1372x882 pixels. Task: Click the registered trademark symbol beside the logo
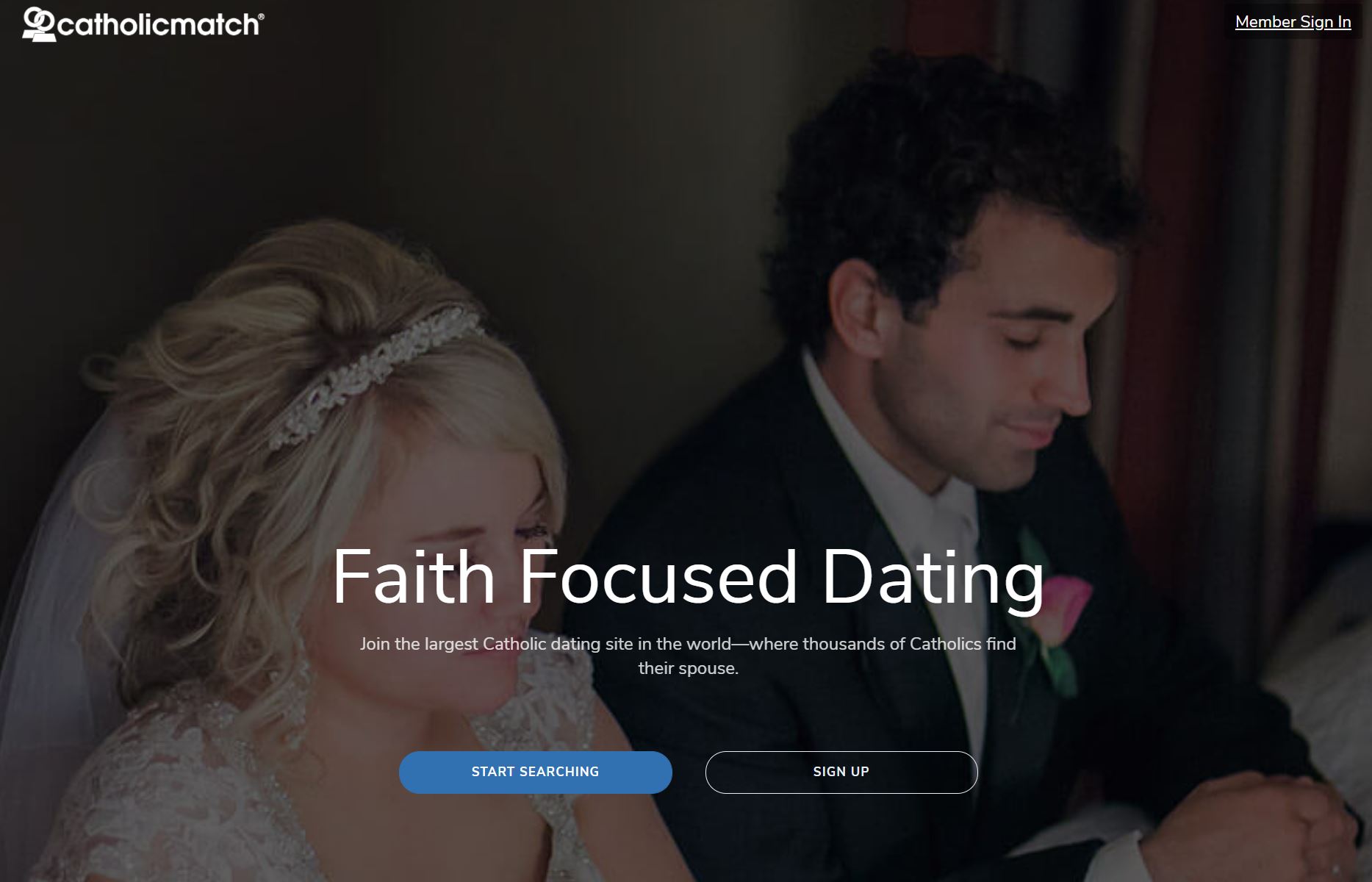[261, 15]
